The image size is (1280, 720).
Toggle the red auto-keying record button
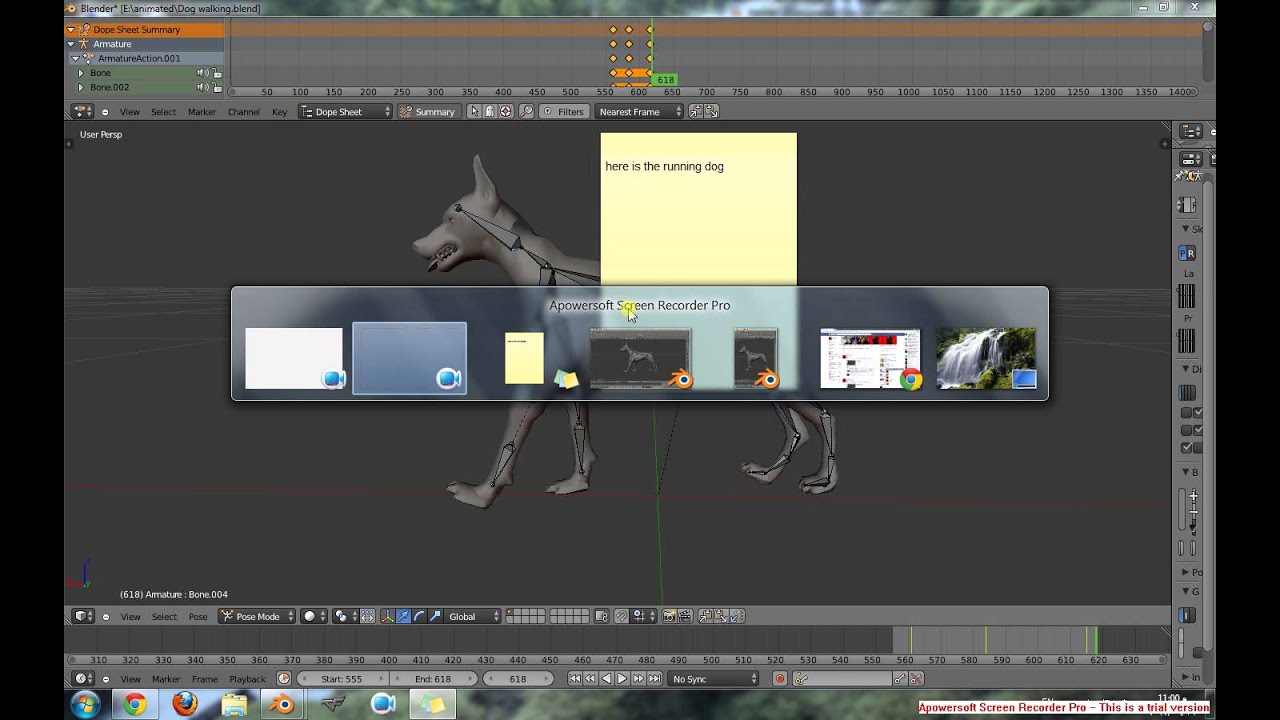pos(780,679)
